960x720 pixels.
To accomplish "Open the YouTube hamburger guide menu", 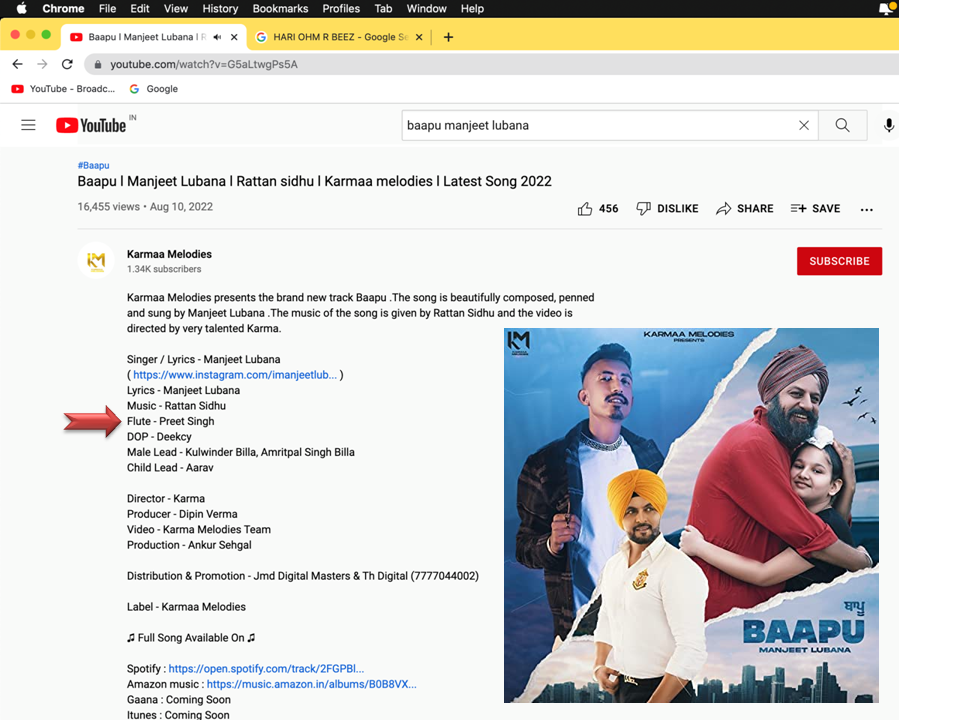I will click(28, 125).
